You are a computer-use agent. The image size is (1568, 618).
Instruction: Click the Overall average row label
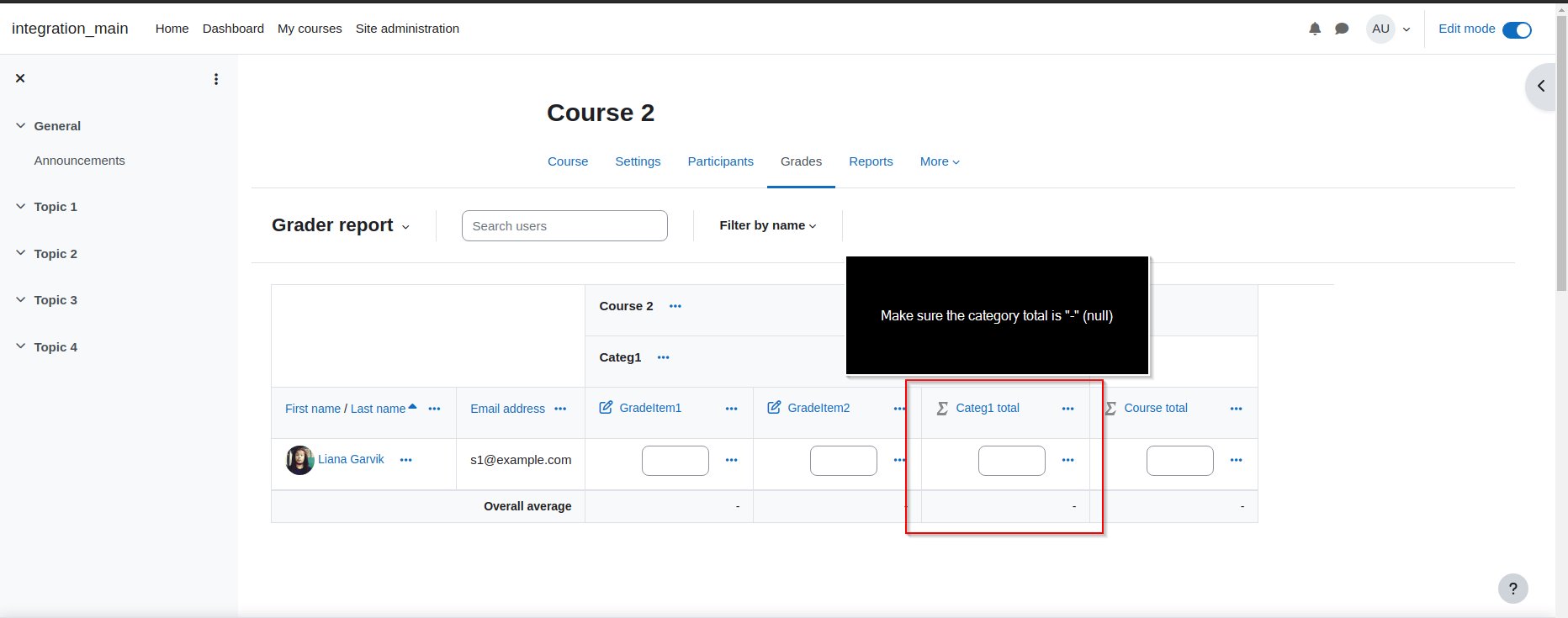click(527, 506)
